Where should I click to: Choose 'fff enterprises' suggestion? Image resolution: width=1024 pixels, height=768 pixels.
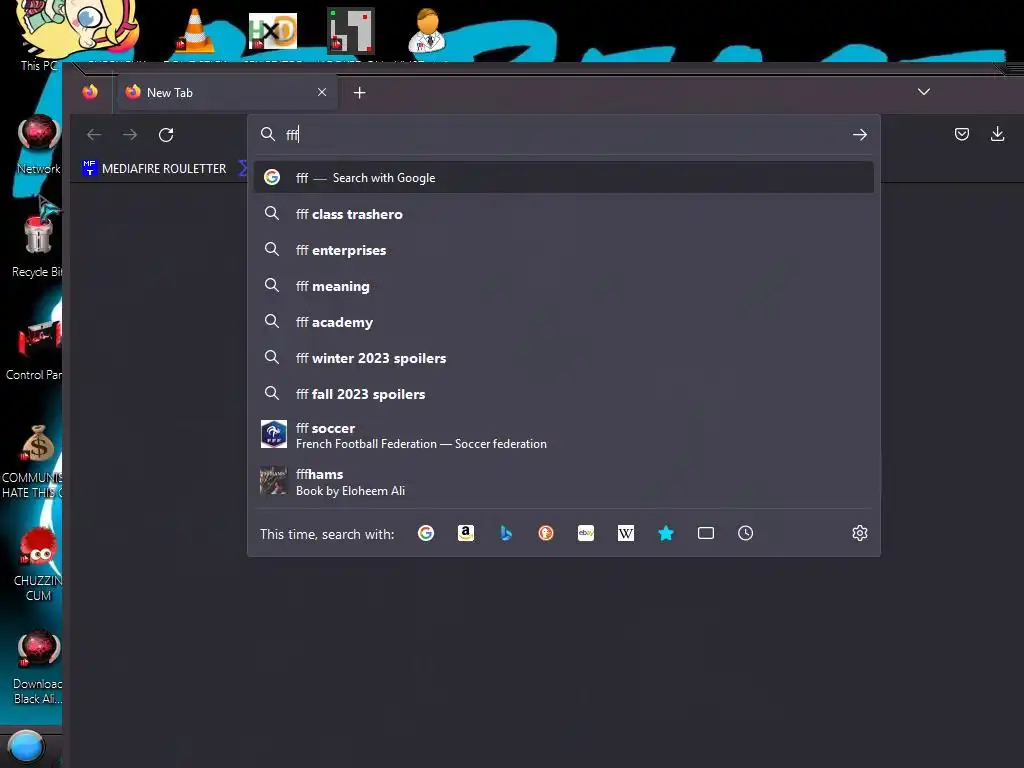tap(564, 250)
